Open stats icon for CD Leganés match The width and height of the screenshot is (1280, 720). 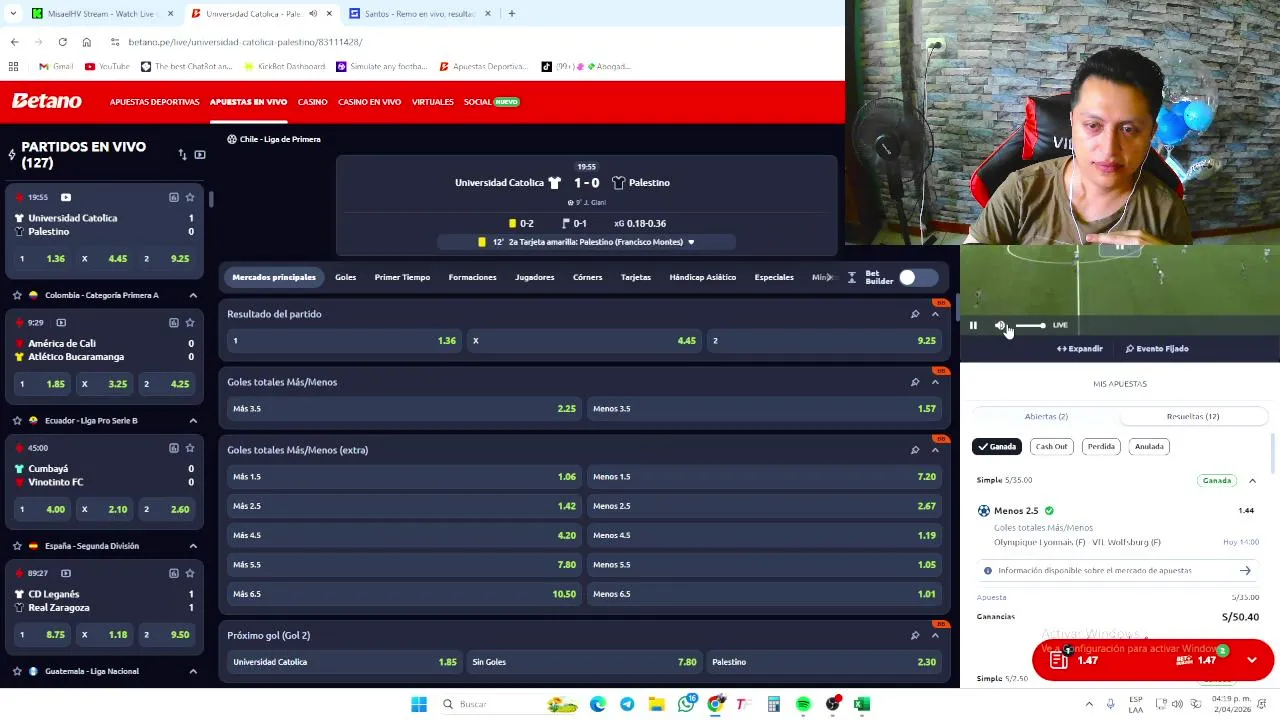point(173,573)
